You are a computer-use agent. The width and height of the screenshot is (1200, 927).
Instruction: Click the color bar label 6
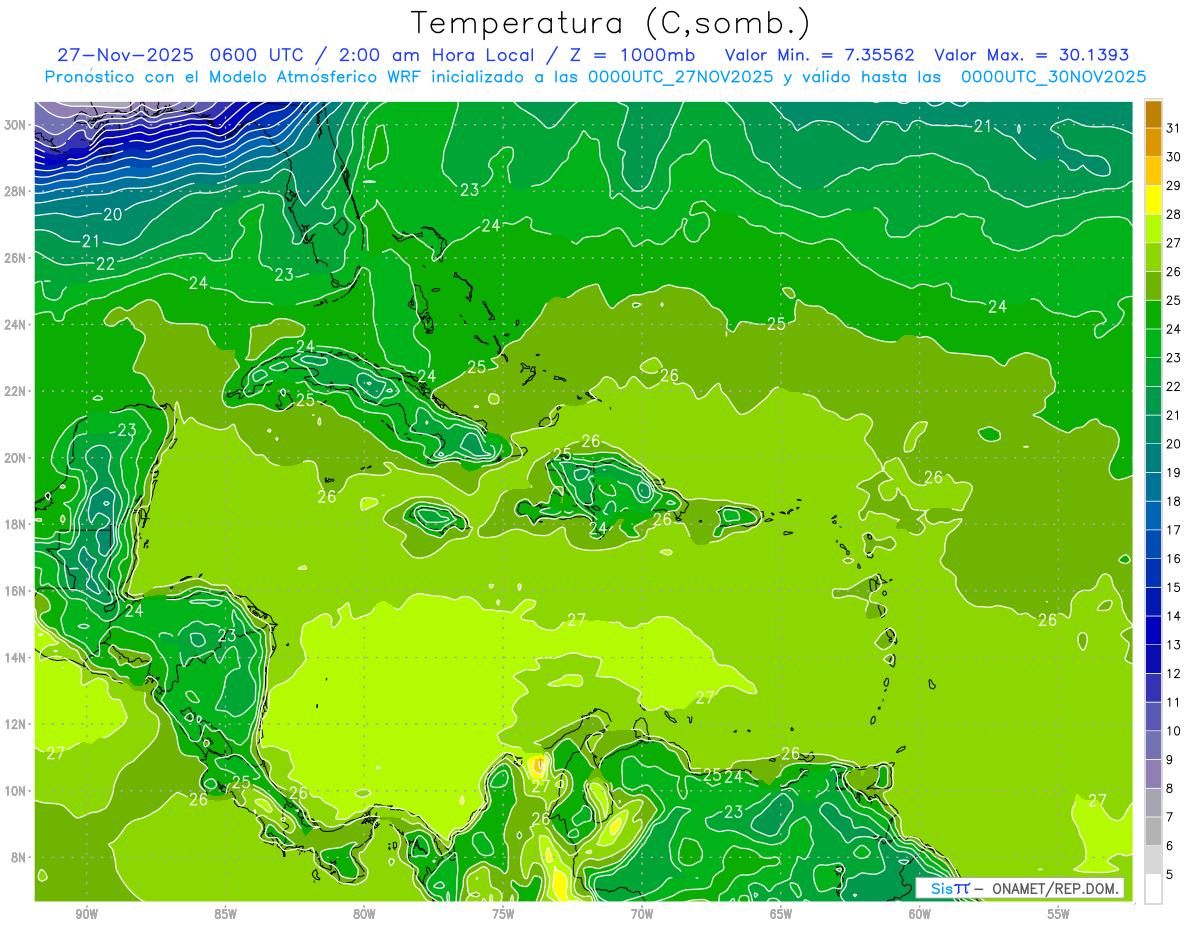click(x=1169, y=846)
